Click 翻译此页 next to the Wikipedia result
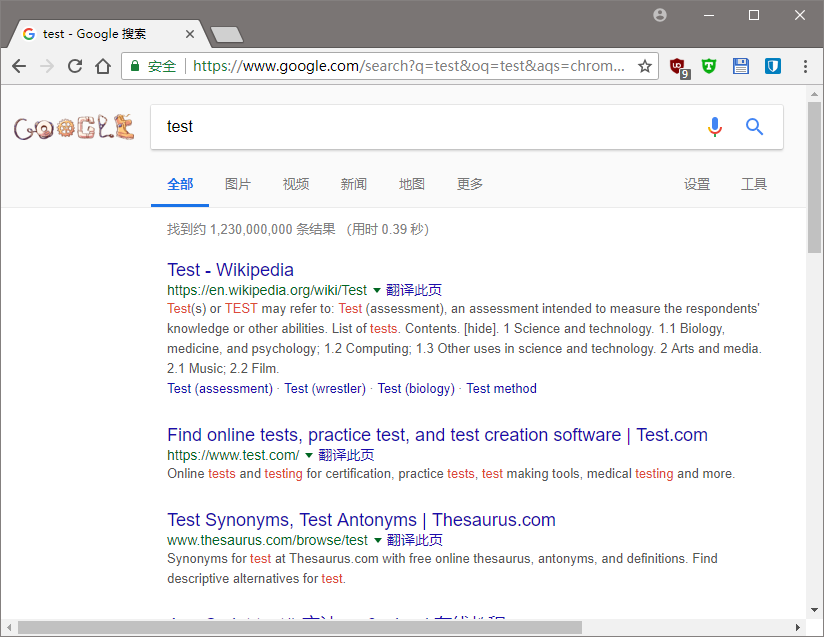Viewport: 824px width, 637px height. [x=414, y=290]
